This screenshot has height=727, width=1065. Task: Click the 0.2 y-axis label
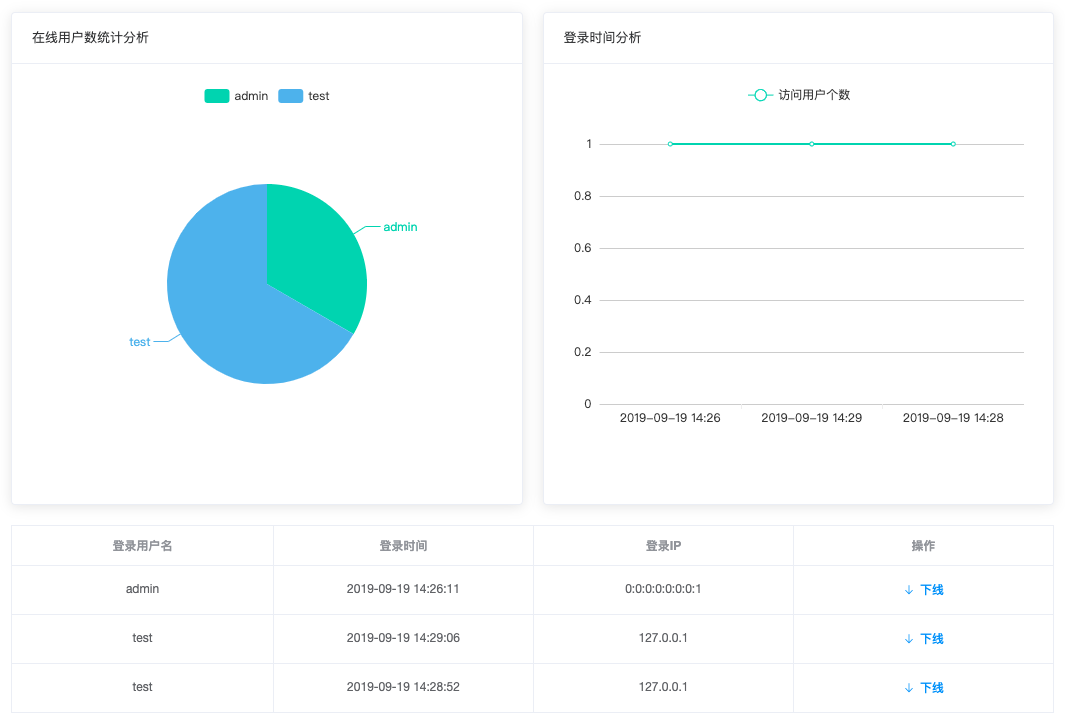pos(583,352)
